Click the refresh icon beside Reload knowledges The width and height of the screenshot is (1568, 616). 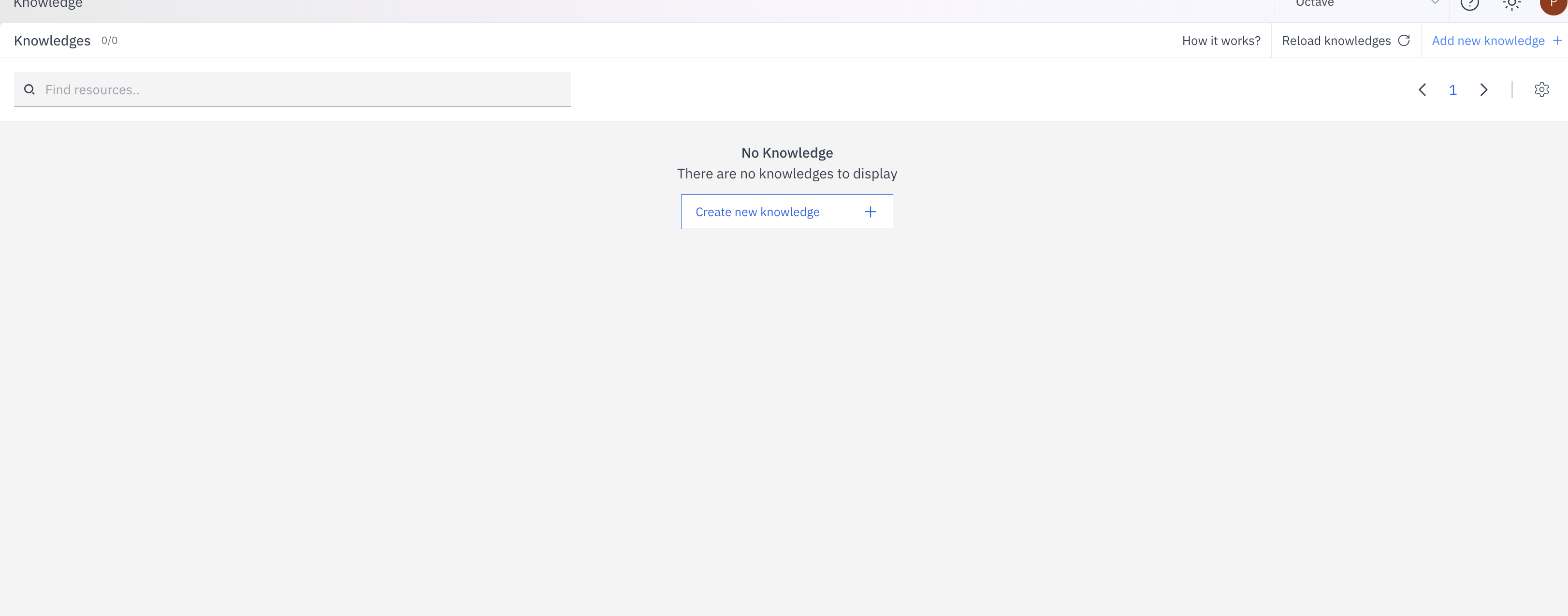pyautogui.click(x=1405, y=40)
